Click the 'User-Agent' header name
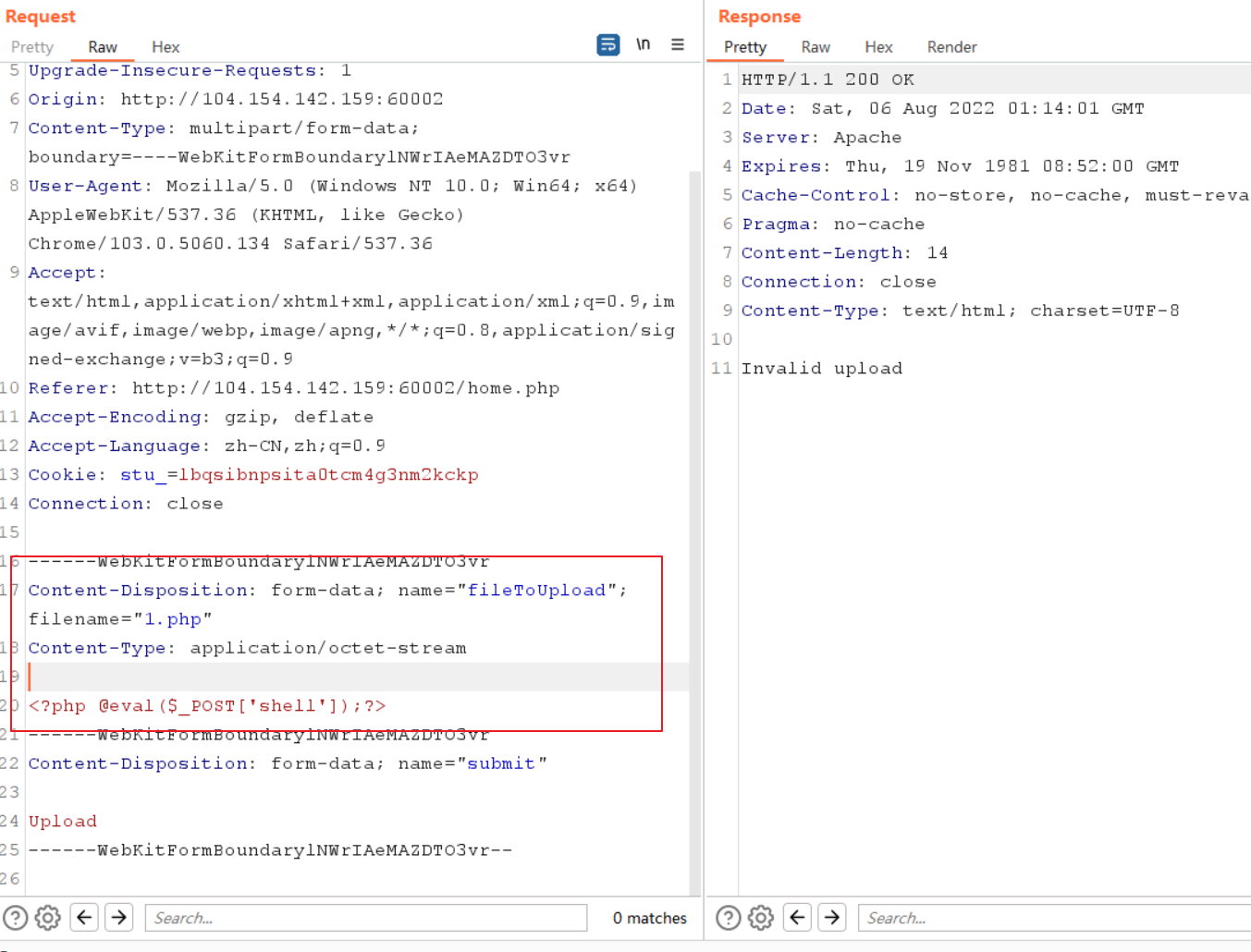This screenshot has height=952, width=1251. [x=85, y=186]
